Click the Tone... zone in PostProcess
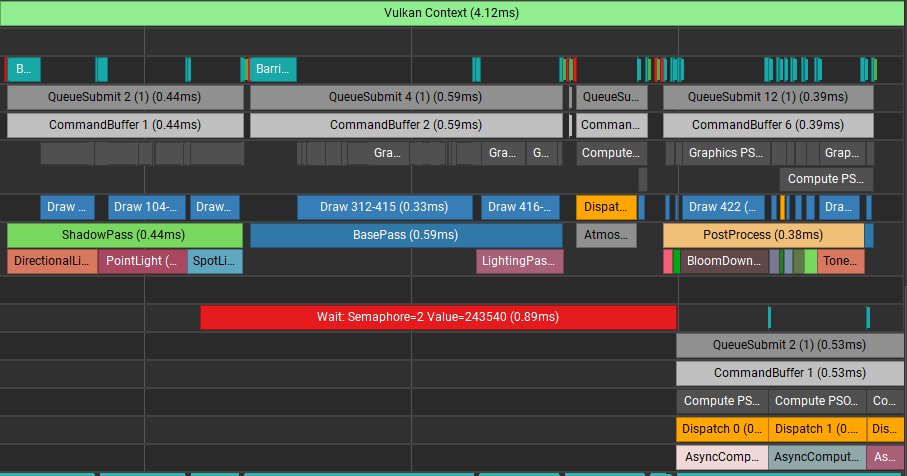Image resolution: width=907 pixels, height=476 pixels. [841, 261]
